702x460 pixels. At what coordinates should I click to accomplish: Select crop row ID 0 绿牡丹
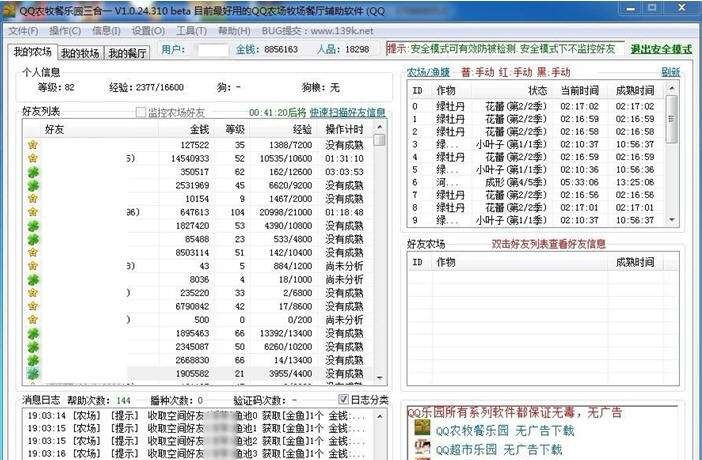tap(536, 107)
